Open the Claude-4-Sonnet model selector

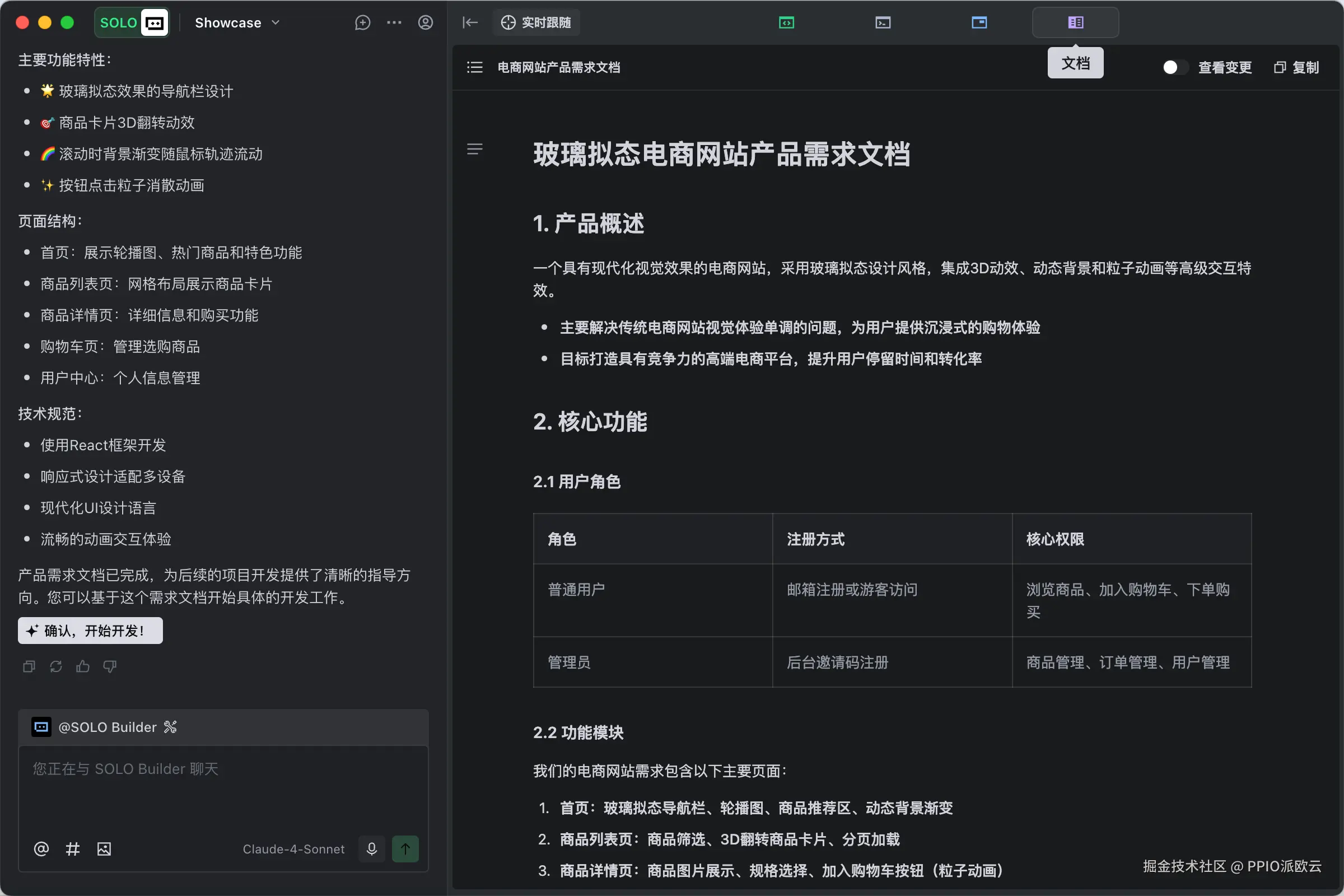(293, 849)
